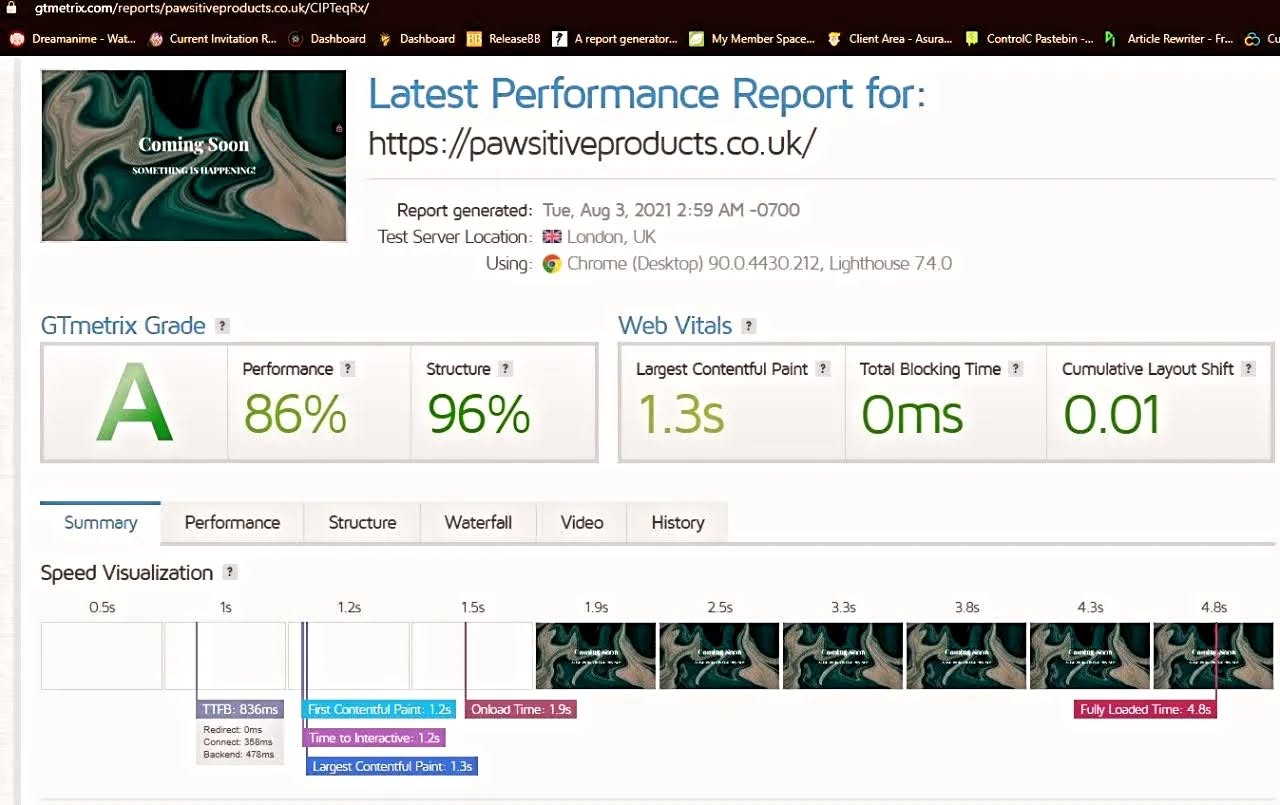
Task: Click Time to Interactive 1.2s marker
Action: pyautogui.click(x=374, y=738)
